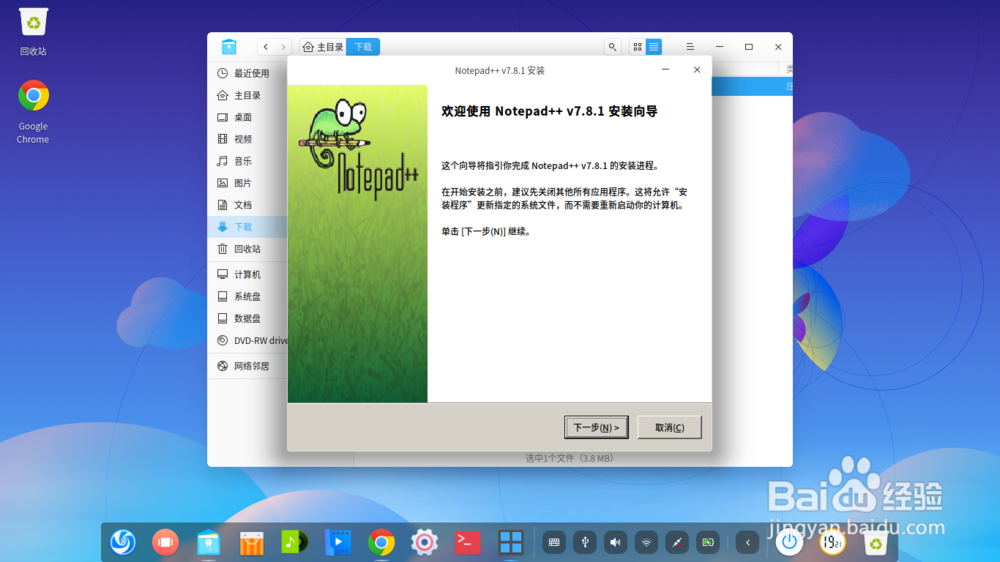The image size is (1000, 562).
Task: Select 回收站 in the file manager sidebar
Action: pos(247,249)
